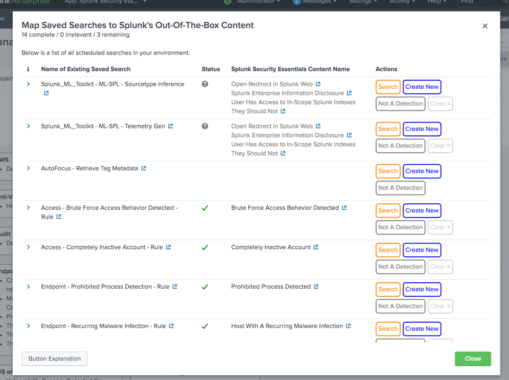Expand the Prohibited Process Detection row
Image resolution: width=509 pixels, height=380 pixels.
pos(28,286)
